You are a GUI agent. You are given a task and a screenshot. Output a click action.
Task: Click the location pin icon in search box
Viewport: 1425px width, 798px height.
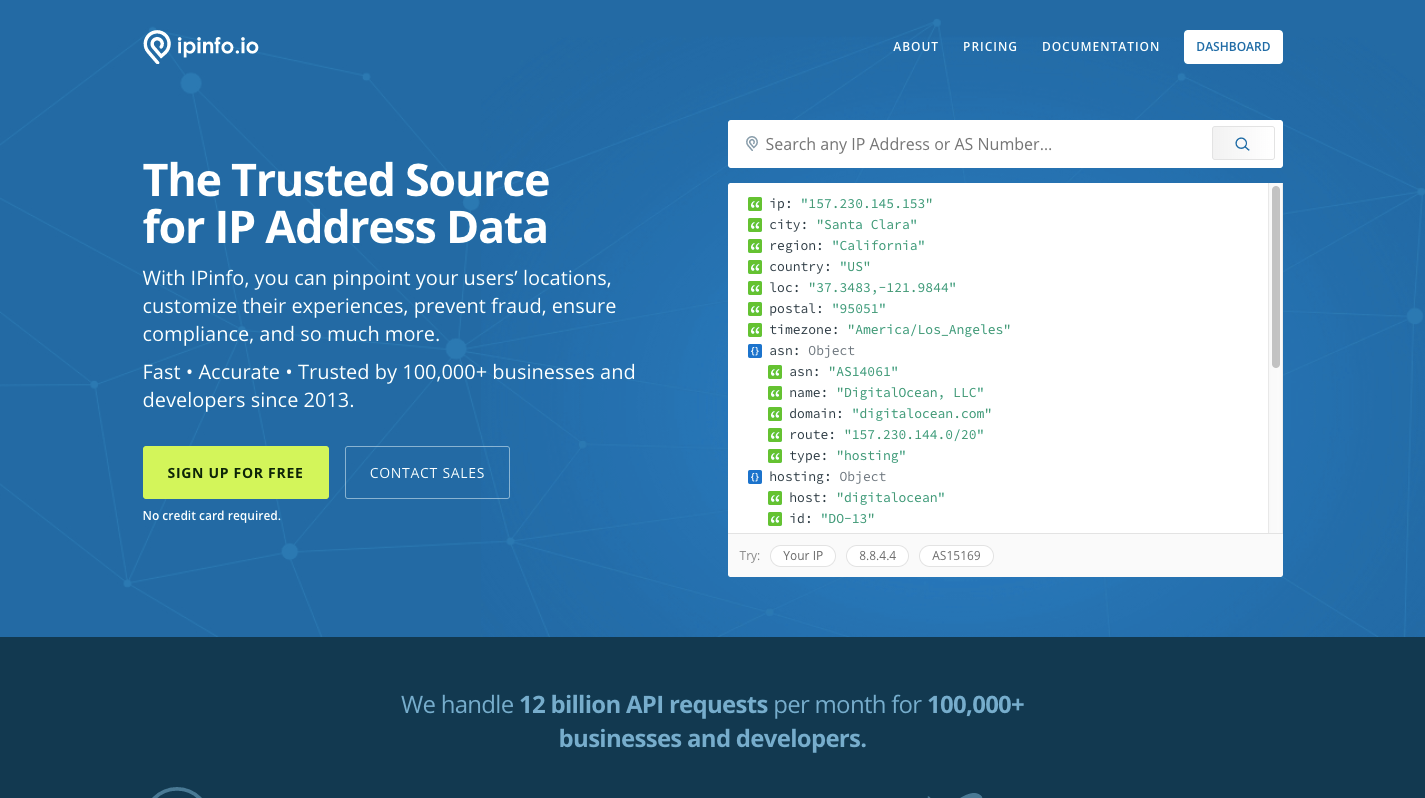point(752,144)
